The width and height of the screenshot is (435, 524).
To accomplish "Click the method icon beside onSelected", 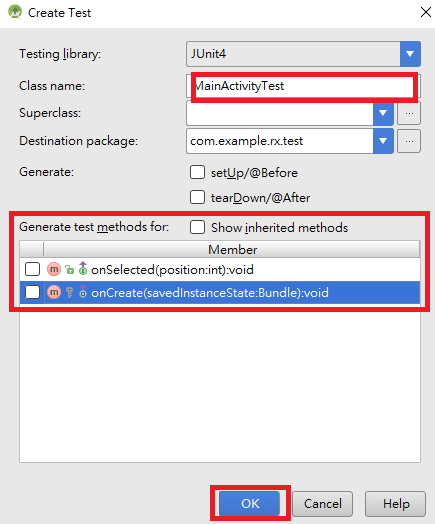I will click(54, 269).
